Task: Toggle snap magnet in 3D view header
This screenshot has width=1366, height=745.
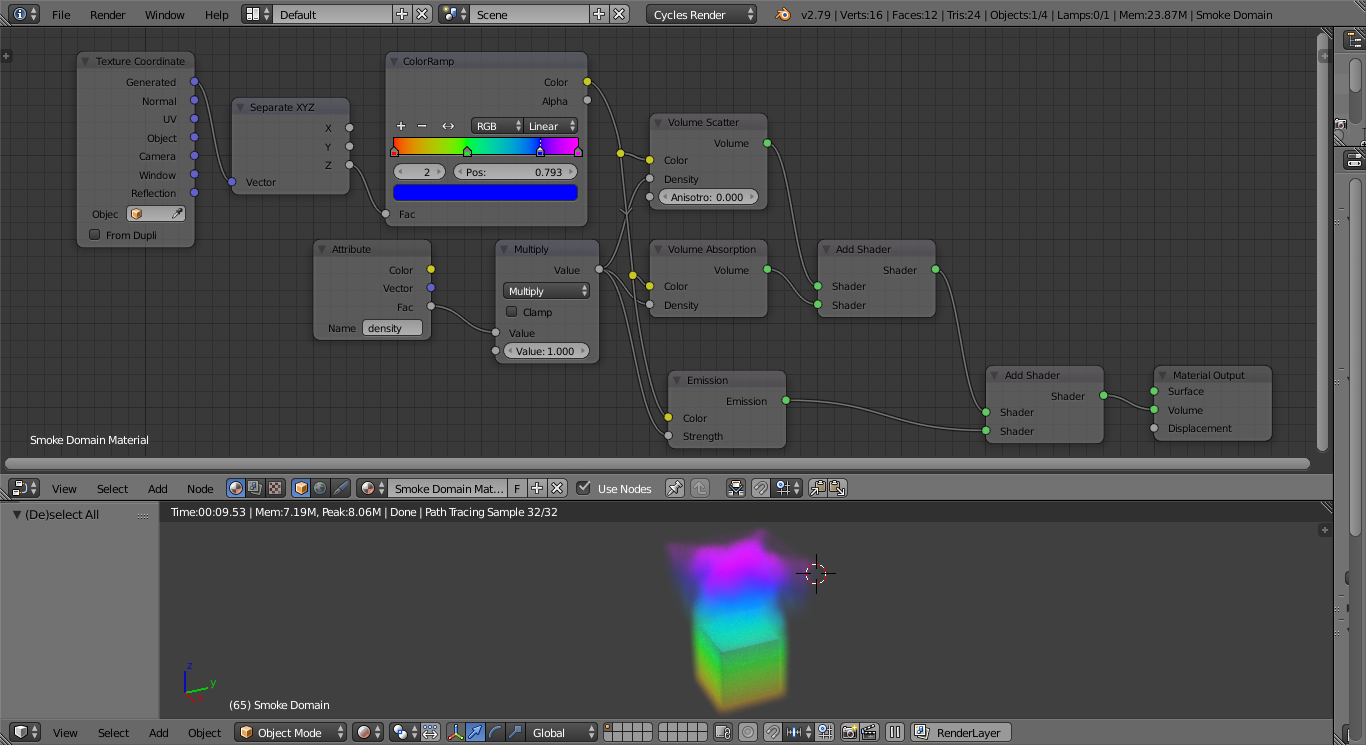Action: point(773,732)
